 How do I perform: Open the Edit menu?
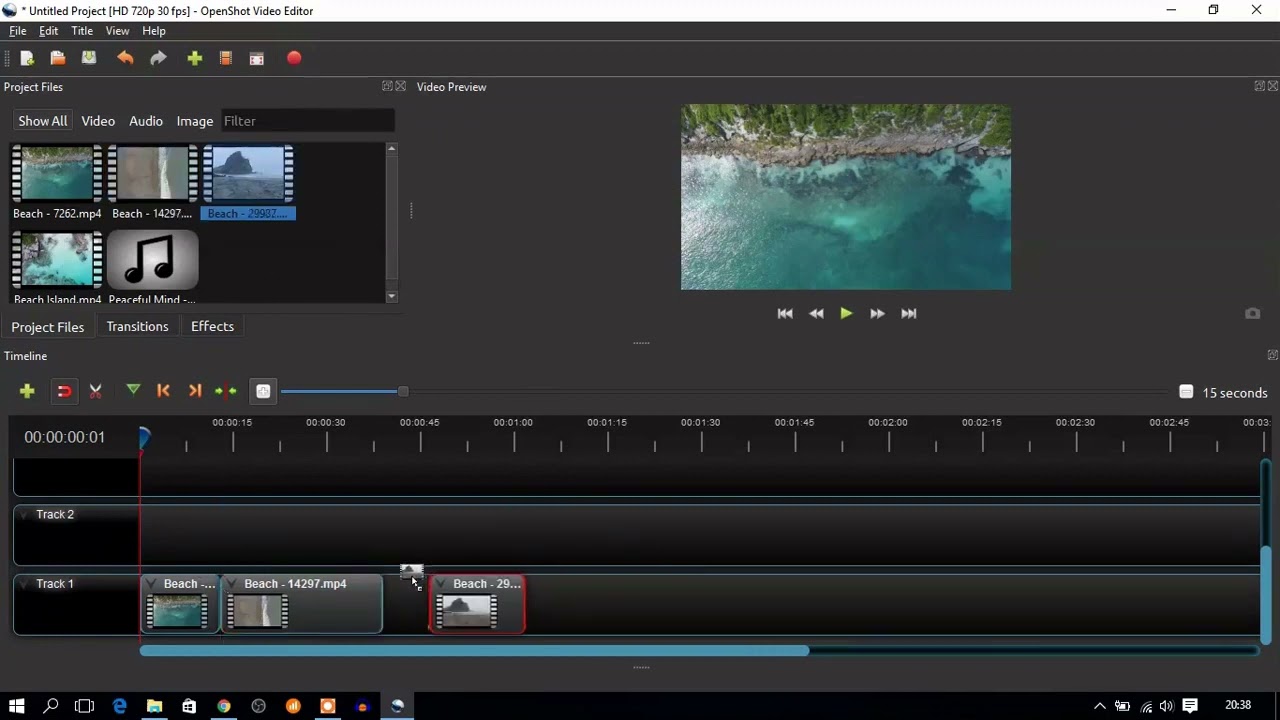(x=49, y=31)
